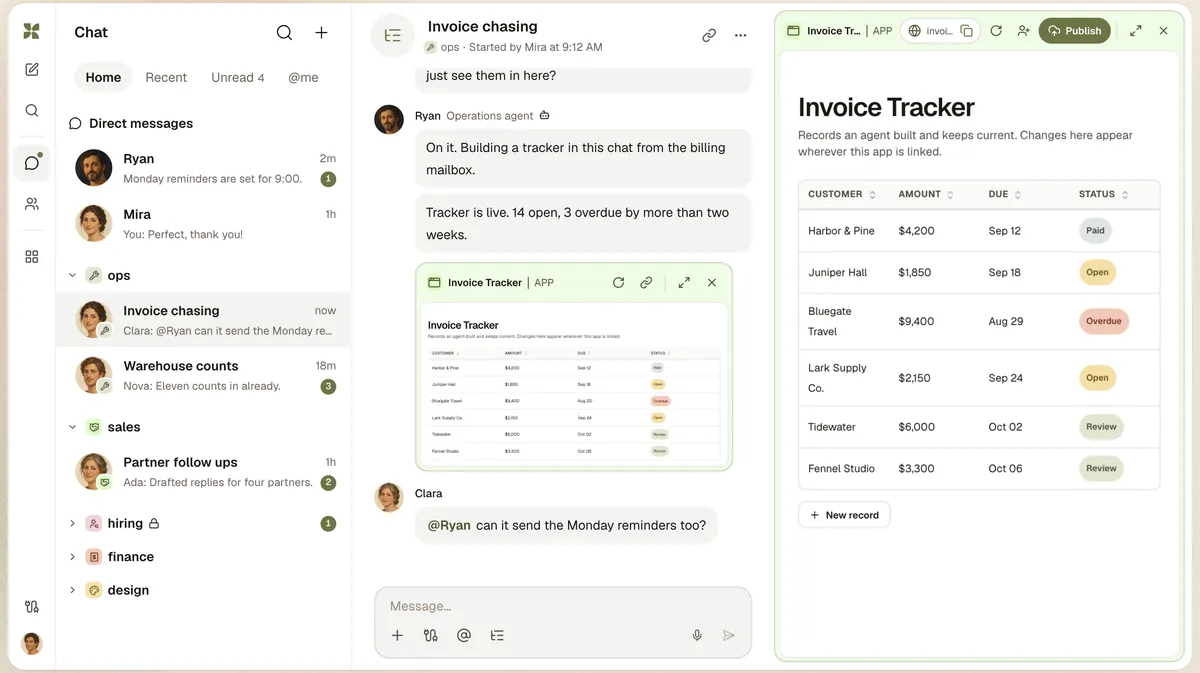Screen dimensions: 1200x673
Task: Open the Partner follow ups chat
Action: click(203, 471)
